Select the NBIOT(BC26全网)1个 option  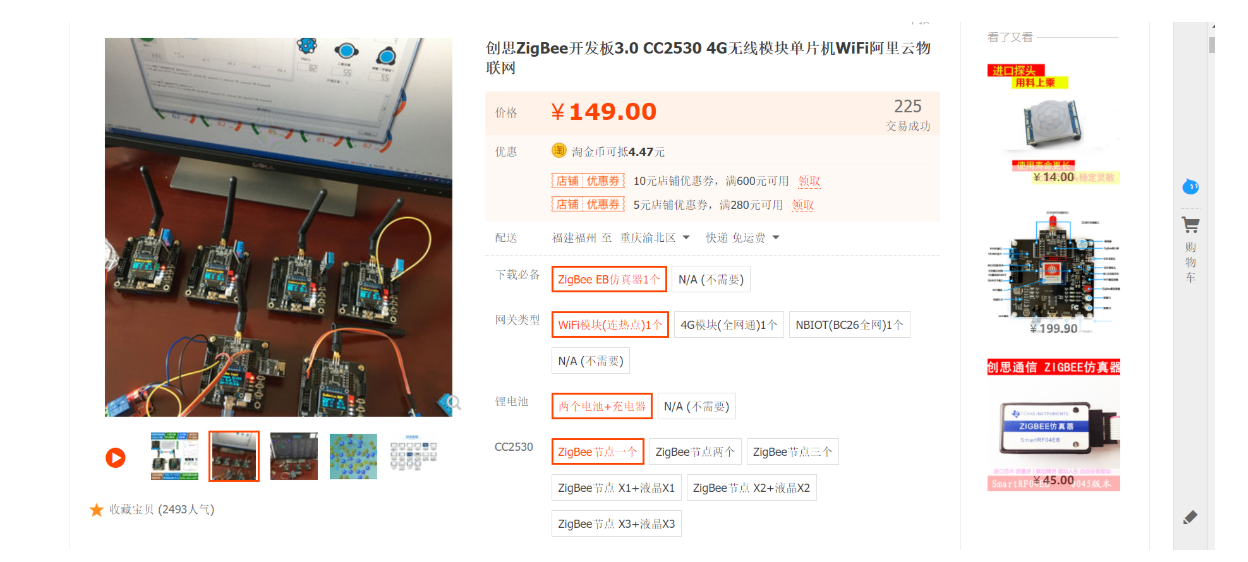[850, 325]
